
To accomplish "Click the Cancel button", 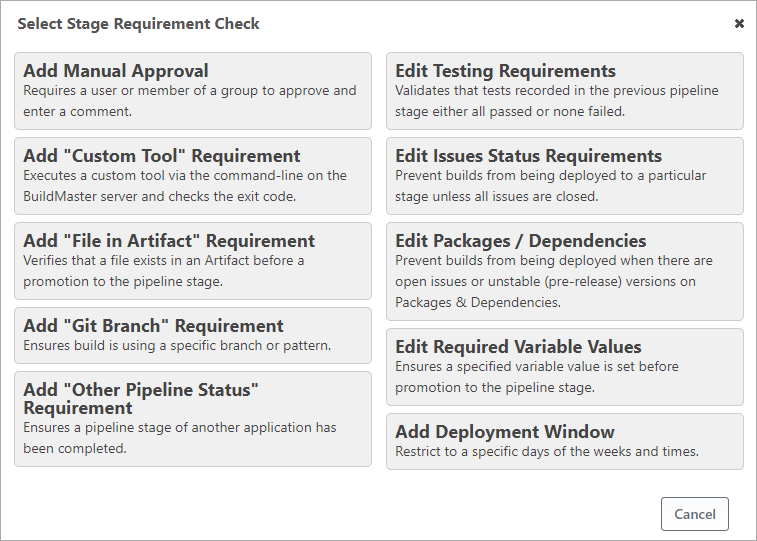I will pyautogui.click(x=694, y=514).
